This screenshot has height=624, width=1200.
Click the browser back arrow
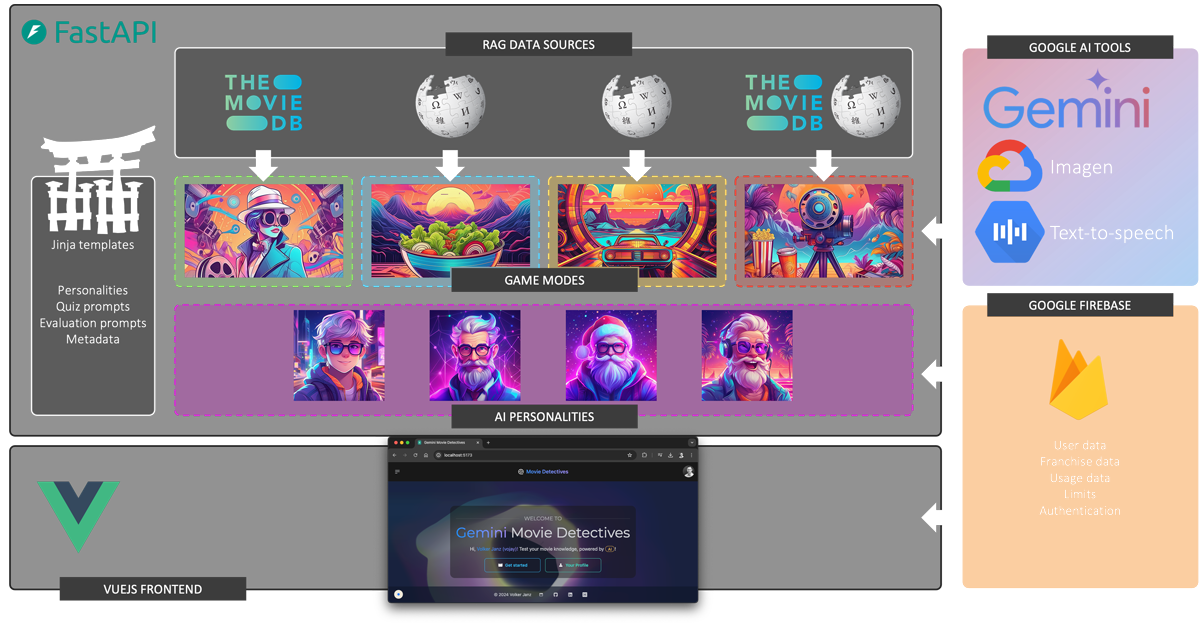(395, 455)
